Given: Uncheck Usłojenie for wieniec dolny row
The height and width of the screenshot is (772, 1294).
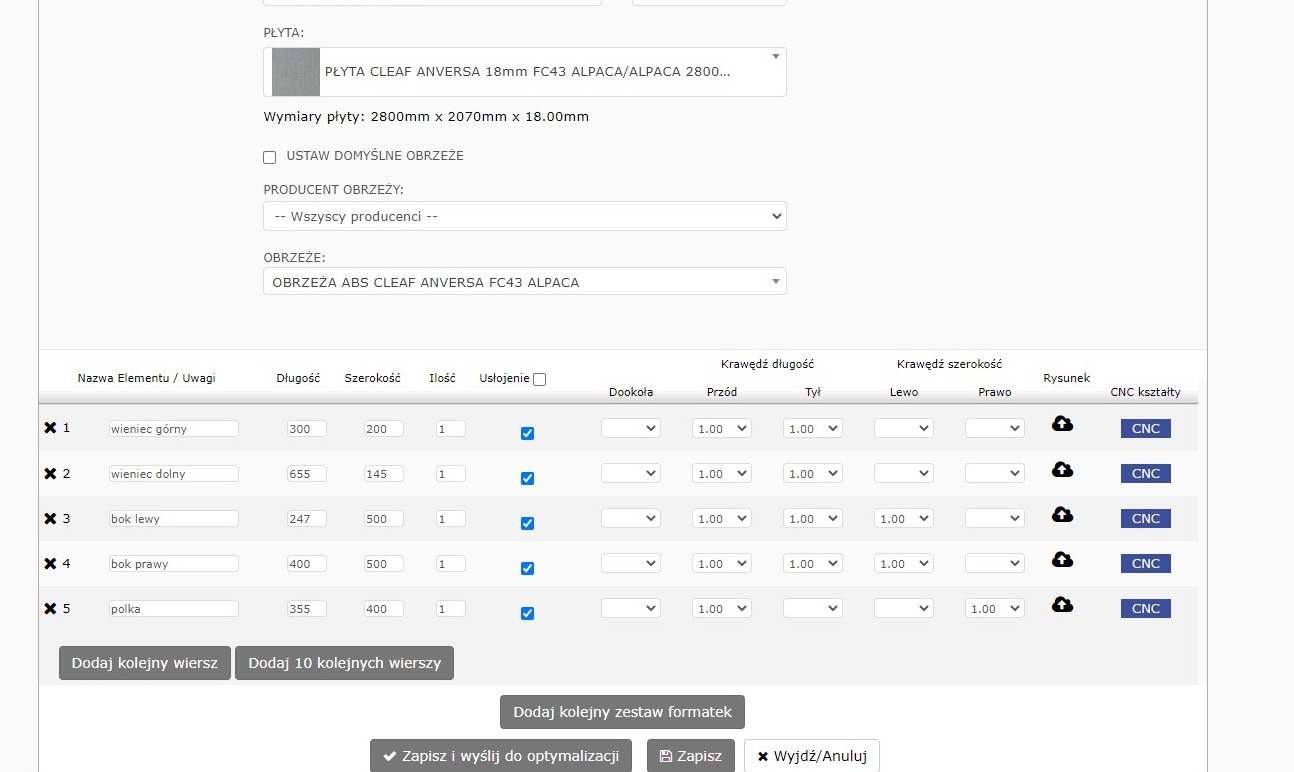Looking at the screenshot, I should (x=527, y=478).
